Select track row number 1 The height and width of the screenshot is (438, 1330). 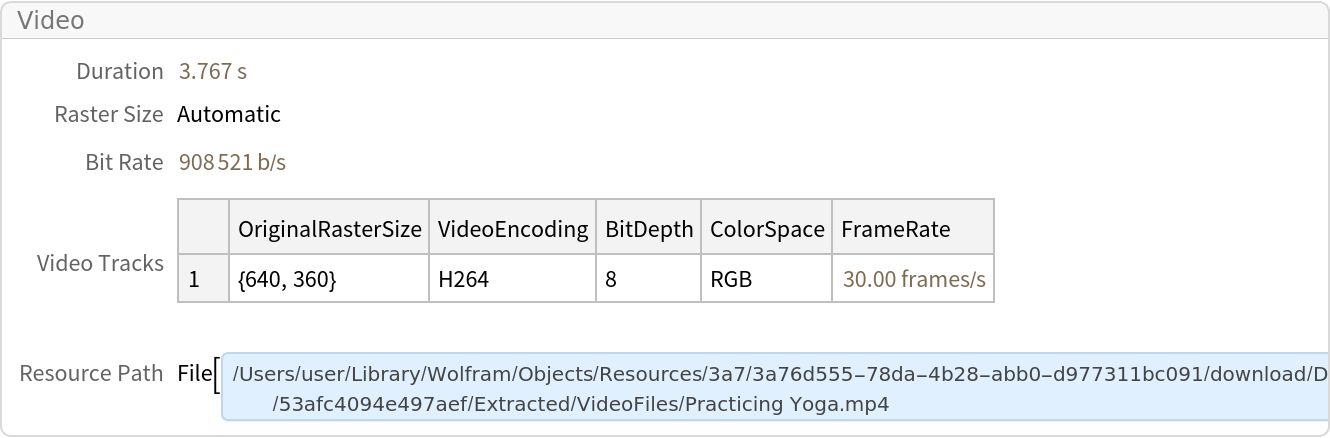pyautogui.click(x=194, y=280)
